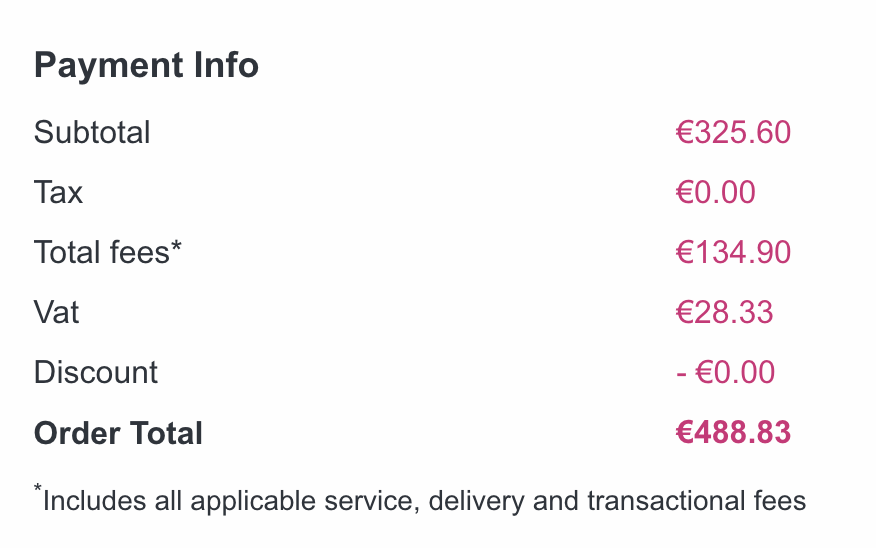
Task: Click the footnote asterisk before Includes
Action: (x=38, y=489)
